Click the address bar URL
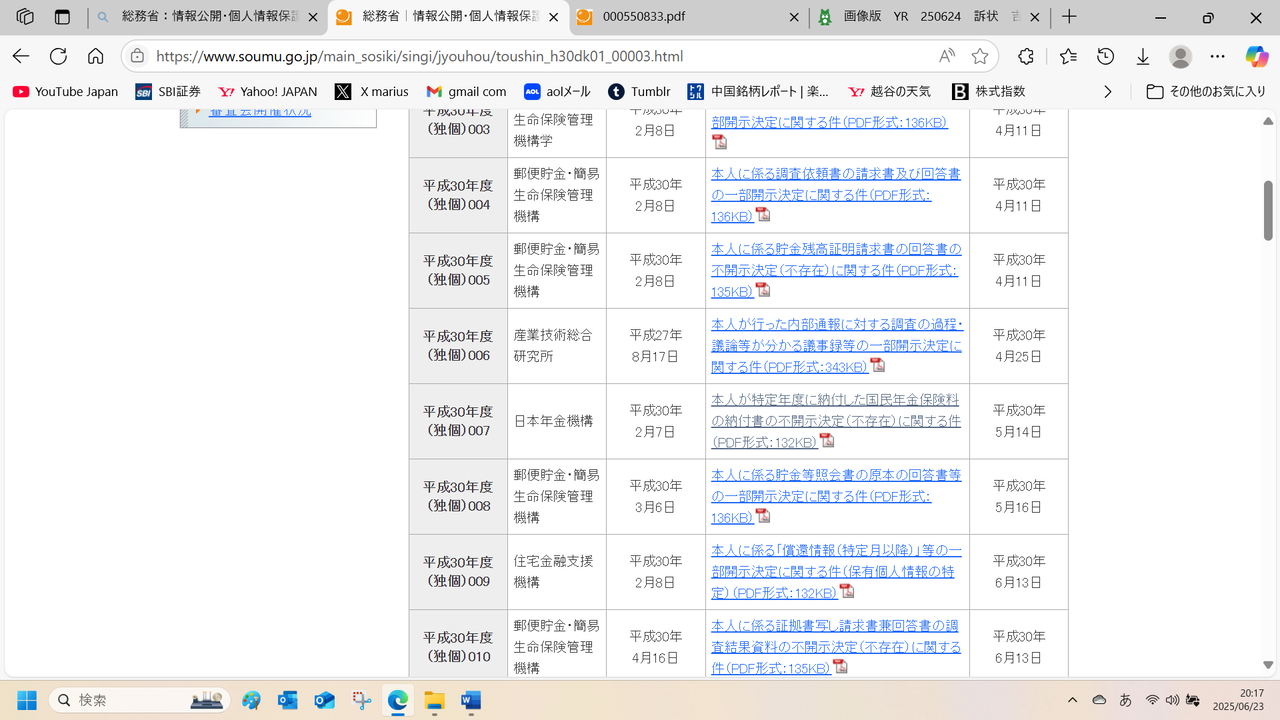1280x720 pixels. (x=420, y=57)
